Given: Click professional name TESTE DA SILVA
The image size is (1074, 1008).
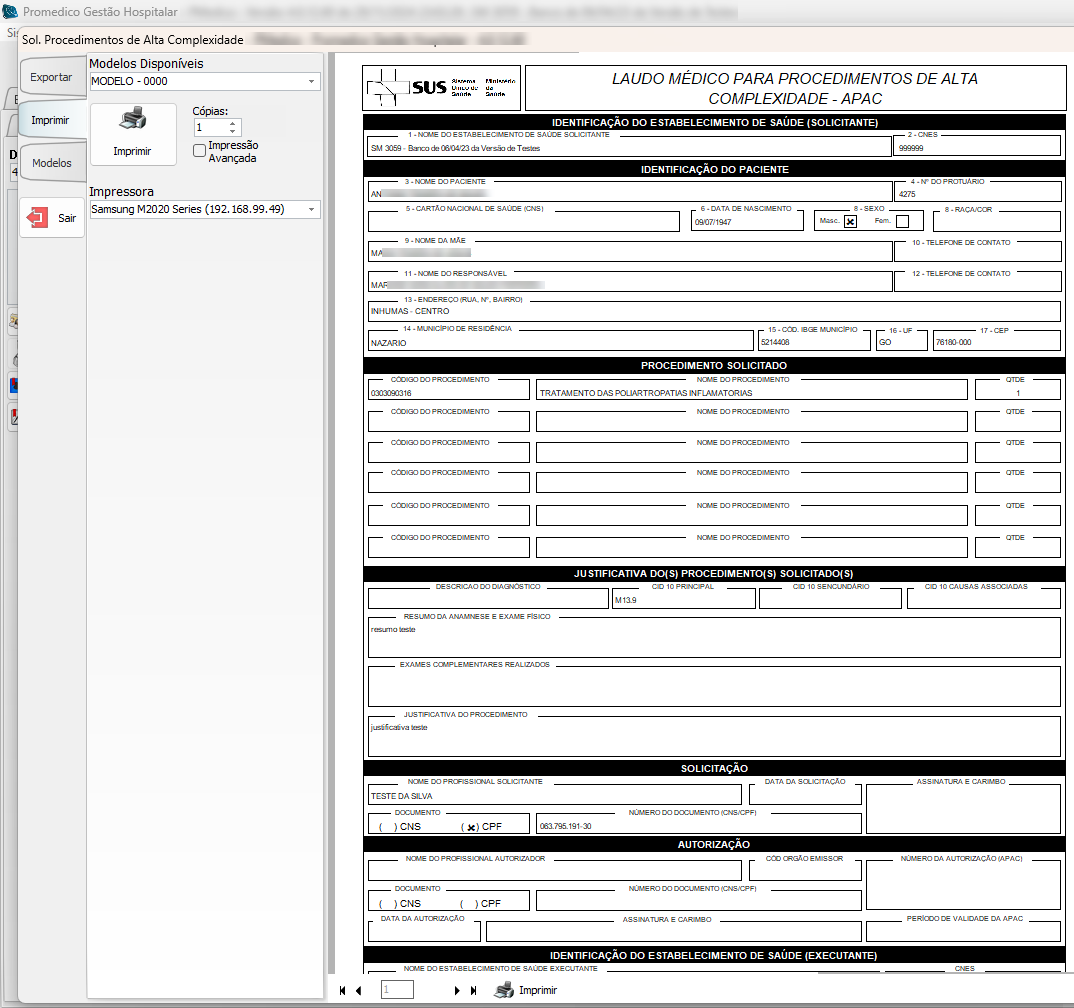Looking at the screenshot, I should click(x=401, y=796).
